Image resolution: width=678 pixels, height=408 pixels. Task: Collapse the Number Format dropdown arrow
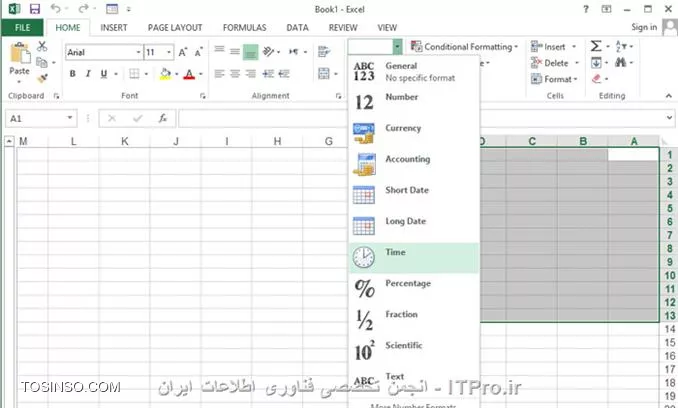point(397,46)
